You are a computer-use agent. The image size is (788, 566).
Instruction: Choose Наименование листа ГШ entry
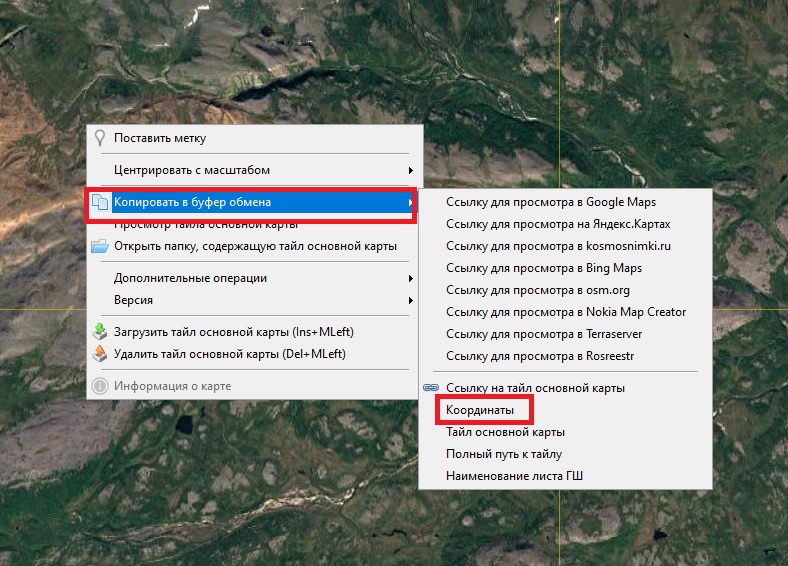point(514,476)
